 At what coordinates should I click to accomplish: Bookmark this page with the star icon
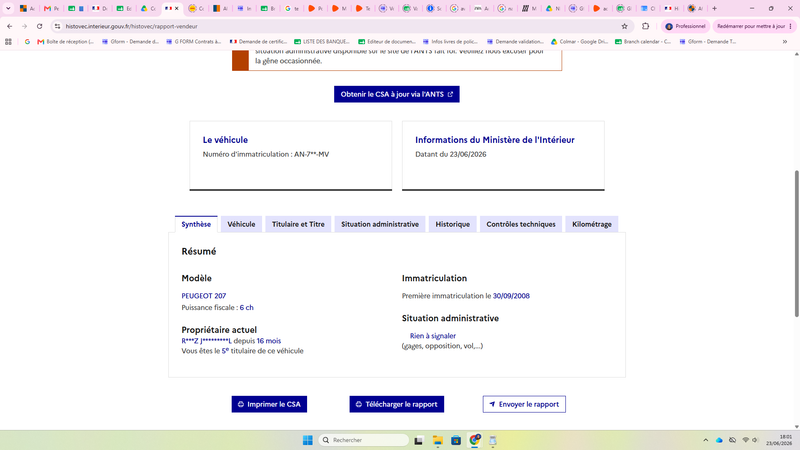tap(624, 26)
